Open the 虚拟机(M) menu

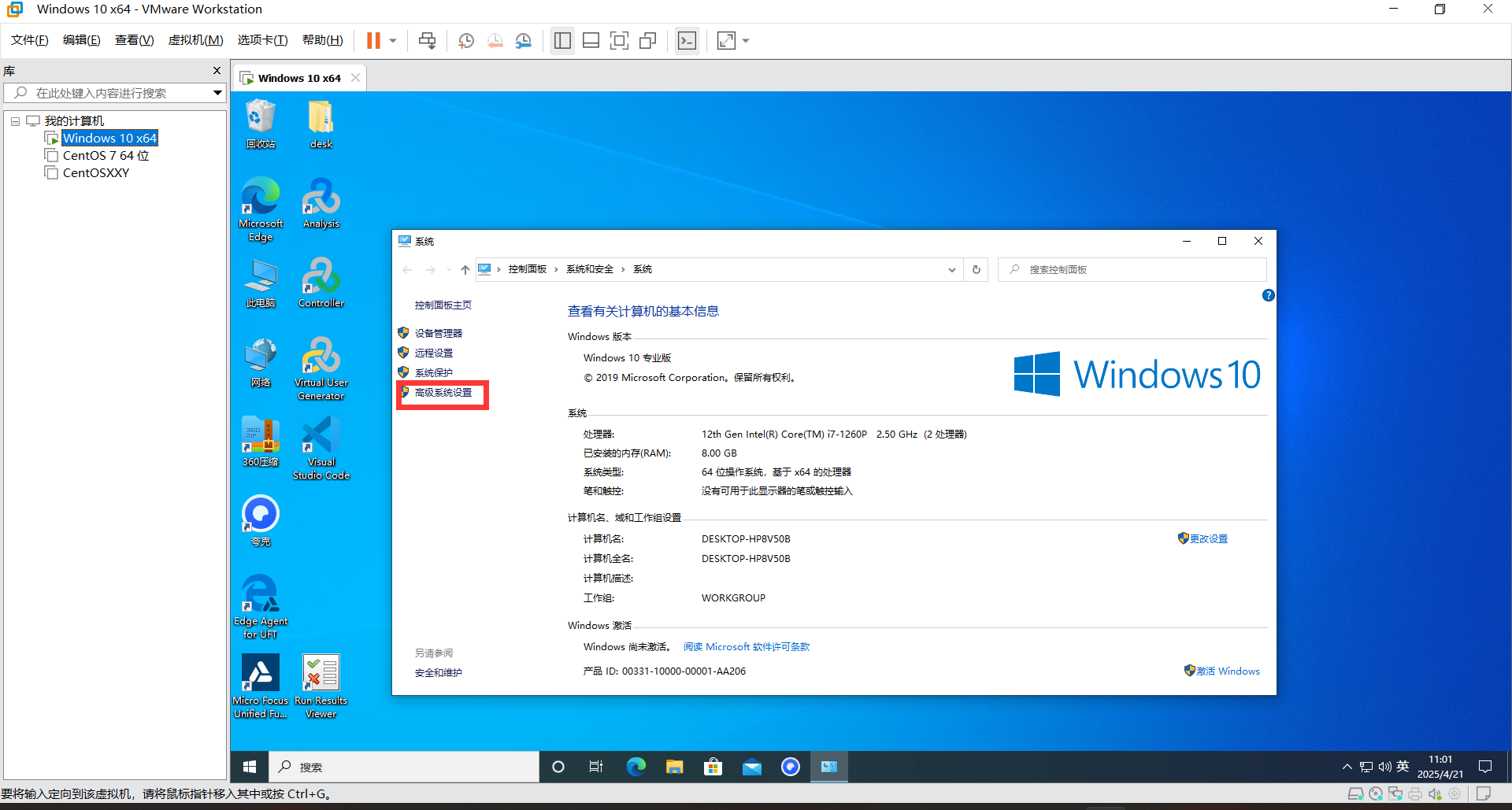(x=196, y=40)
